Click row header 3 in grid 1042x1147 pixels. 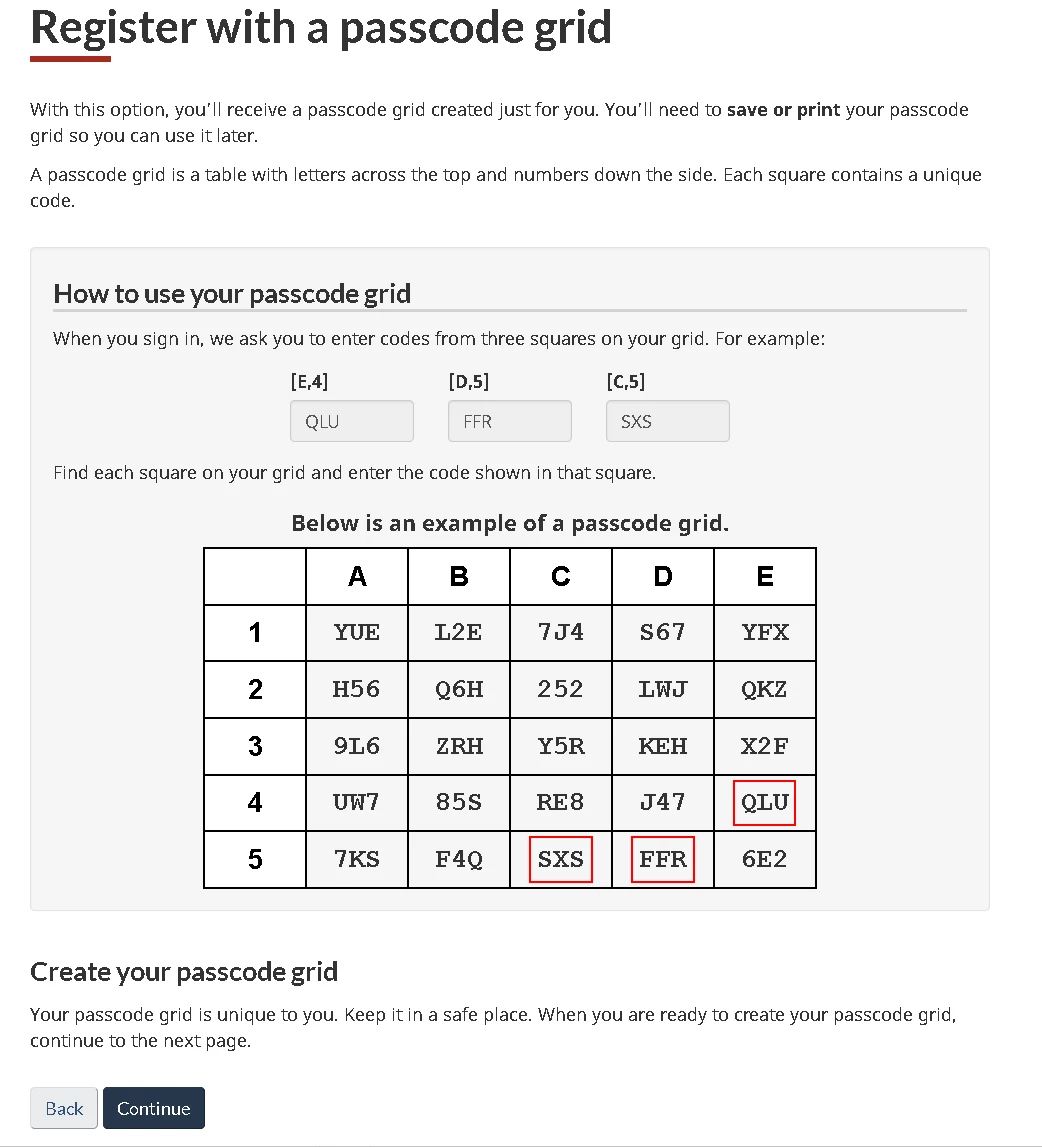tap(255, 746)
